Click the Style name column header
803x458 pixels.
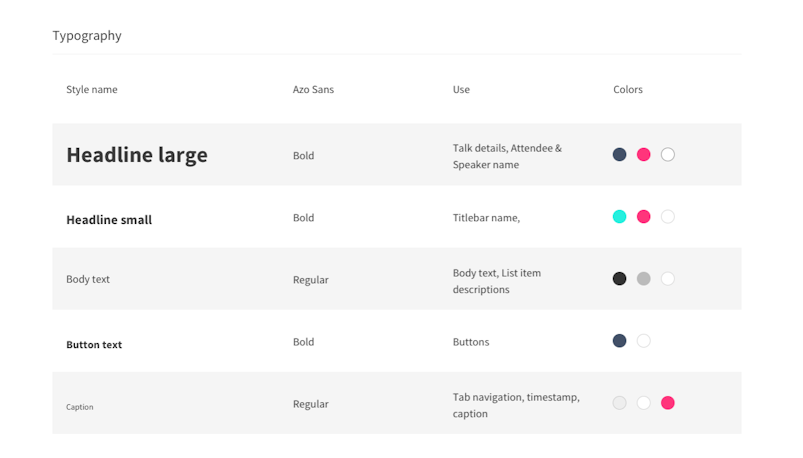(92, 90)
